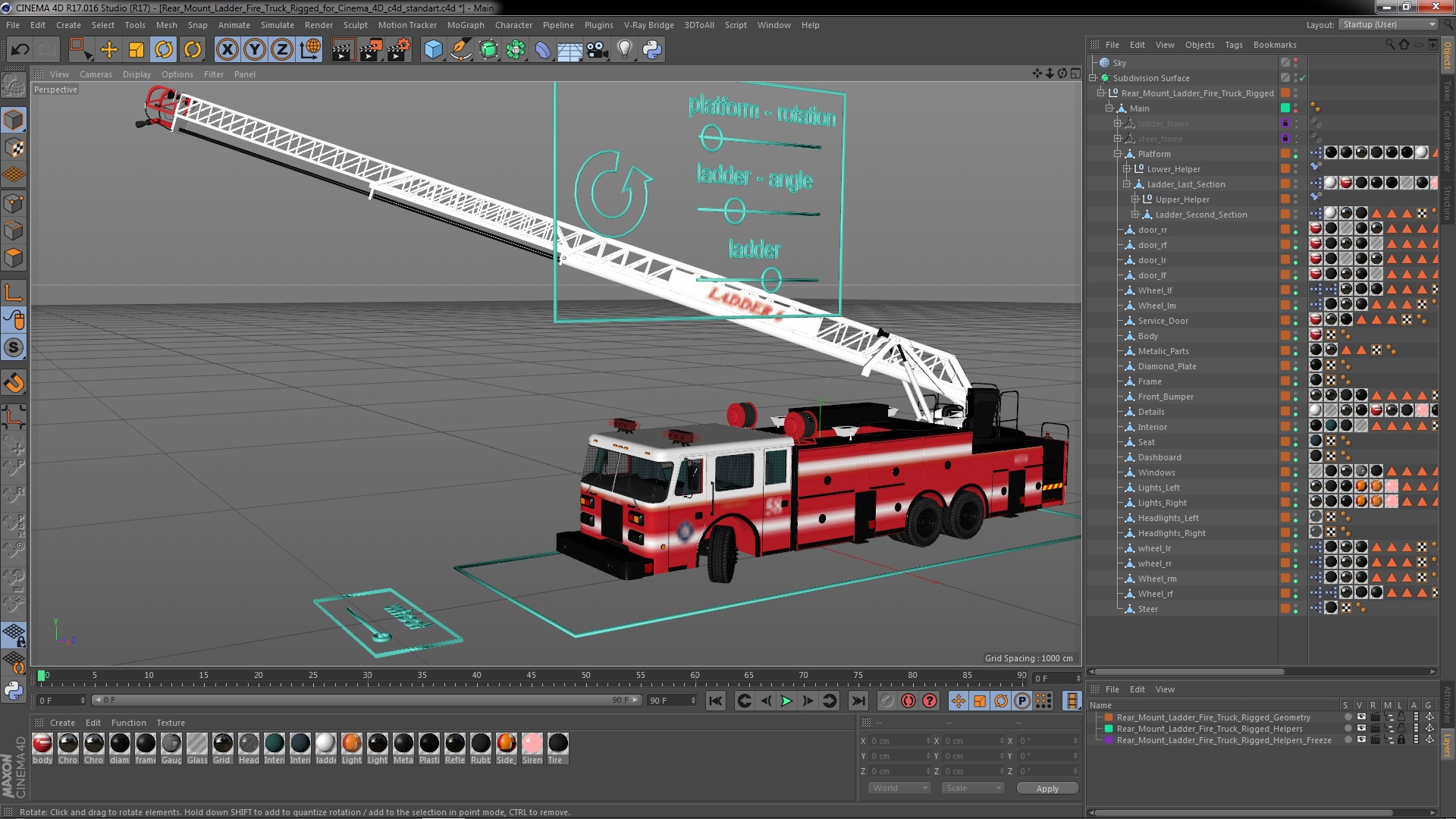This screenshot has width=1456, height=819.
Task: Open the spline pen tool icon
Action: click(x=460, y=50)
